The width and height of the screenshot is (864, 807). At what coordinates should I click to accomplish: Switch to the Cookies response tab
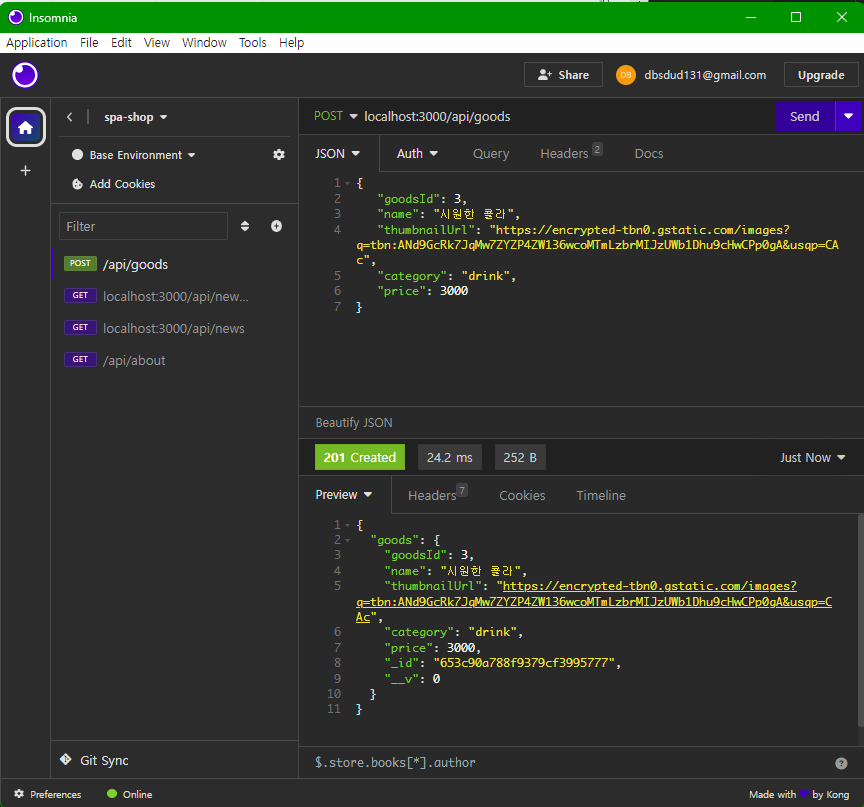point(522,495)
